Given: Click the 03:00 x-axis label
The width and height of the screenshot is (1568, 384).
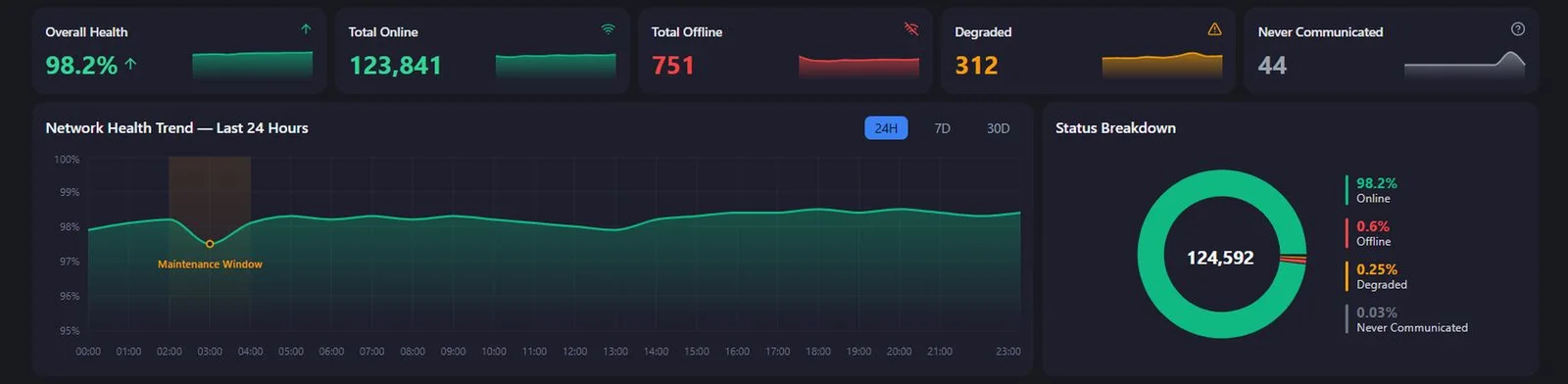Looking at the screenshot, I should point(210,351).
